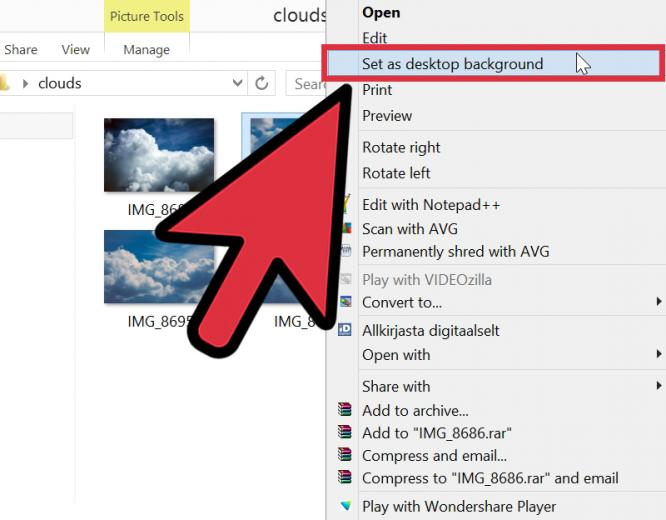This screenshot has height=520, width=666.
Task: Click the clouds folder in address bar
Action: pos(59,83)
